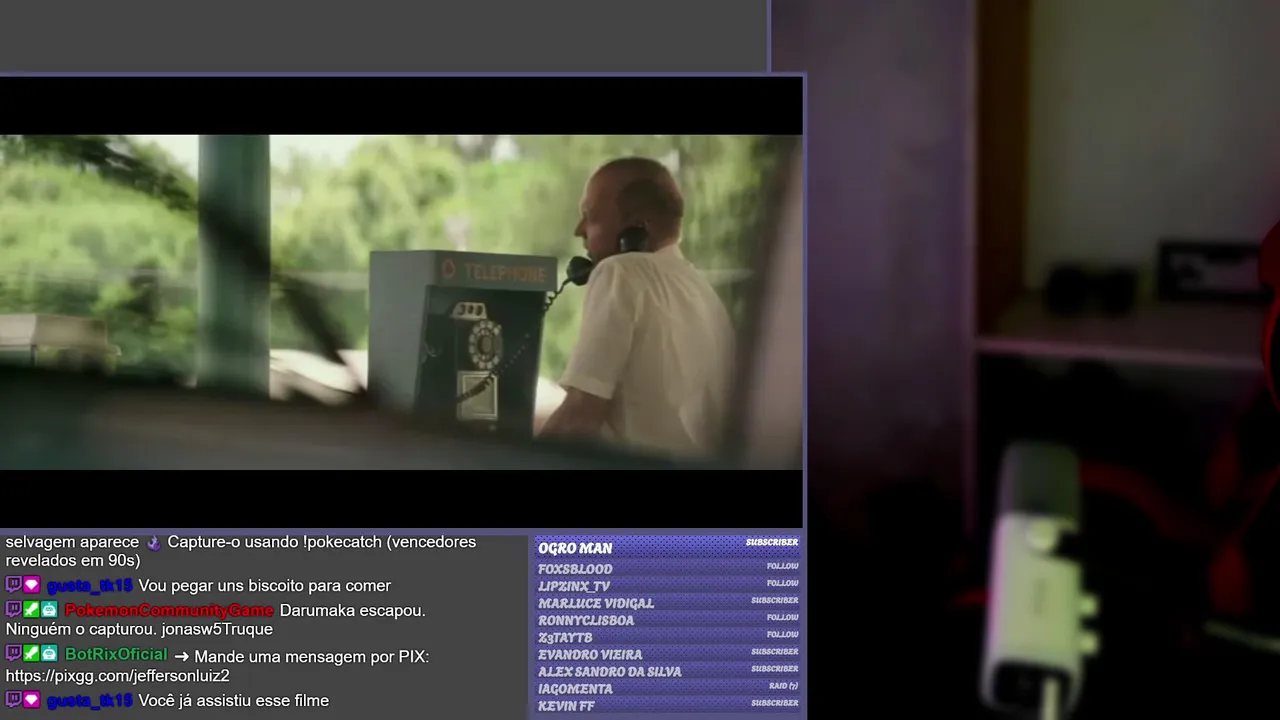Click the RAID label on the IAGOMENTA row
Viewport: 1280px width, 720px height.
[x=783, y=686]
